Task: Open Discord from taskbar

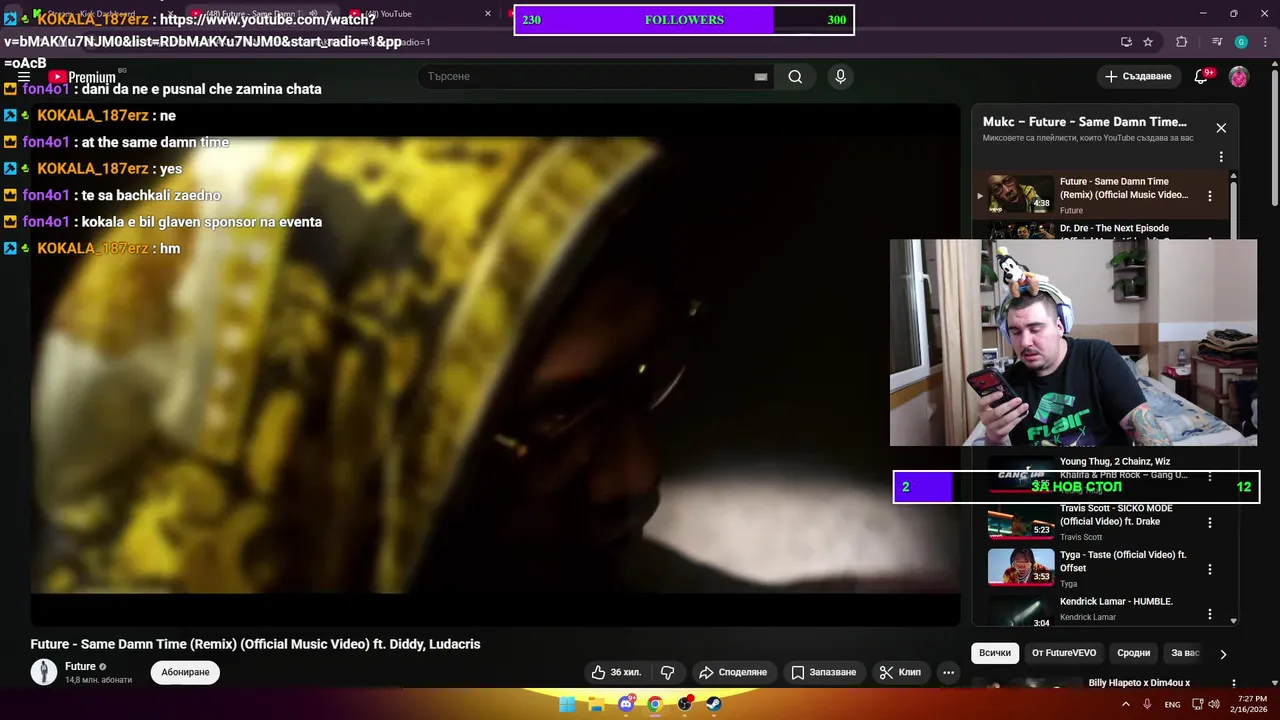Action: [626, 704]
